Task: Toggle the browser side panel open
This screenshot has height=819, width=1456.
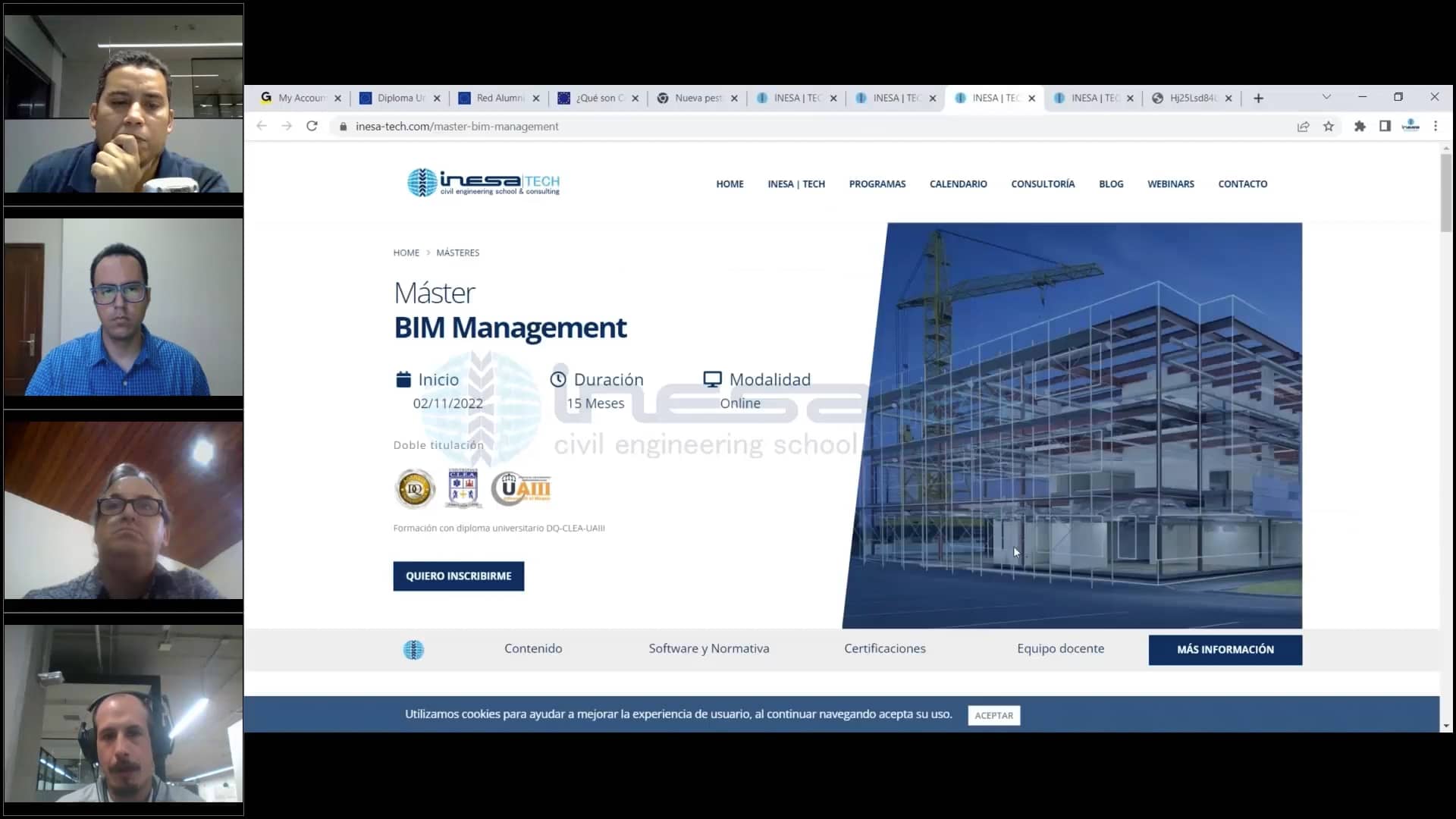Action: coord(1386,127)
